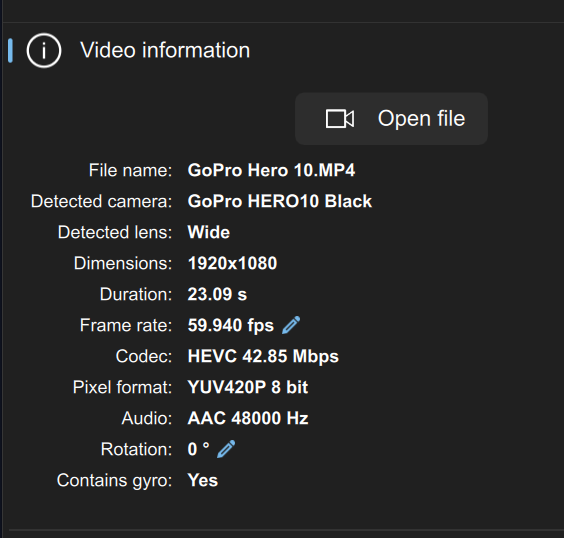Viewport: 564px width, 538px height.
Task: Click the Contains gyro value Yes
Action: pyautogui.click(x=203, y=480)
